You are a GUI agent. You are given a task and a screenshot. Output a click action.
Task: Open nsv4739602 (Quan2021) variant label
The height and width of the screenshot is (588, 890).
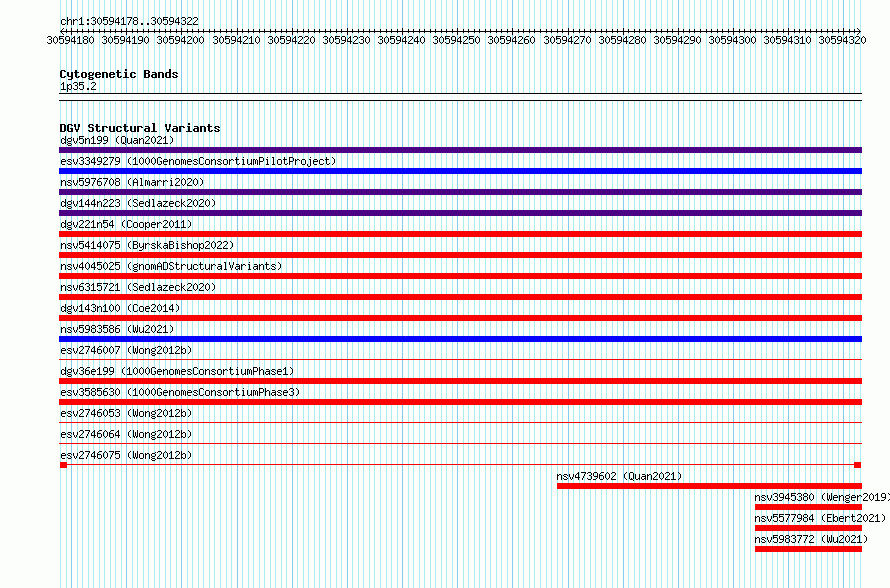pyautogui.click(x=619, y=476)
